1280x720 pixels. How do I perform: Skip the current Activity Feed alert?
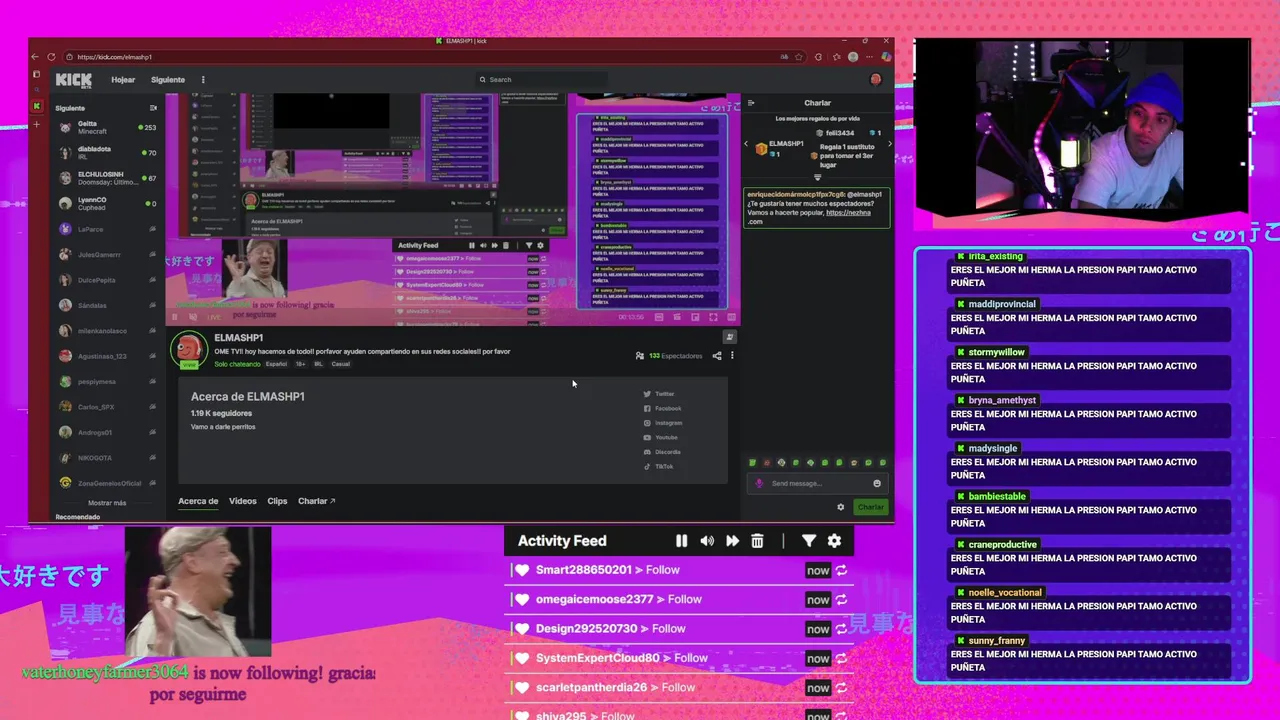click(732, 541)
